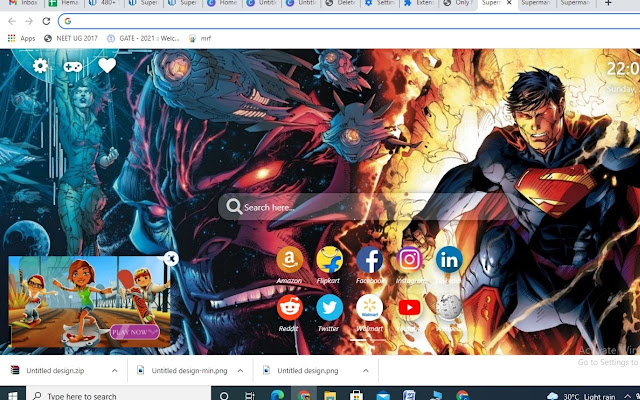
Task: Open File Explorer from the taskbar
Action: tap(330, 395)
